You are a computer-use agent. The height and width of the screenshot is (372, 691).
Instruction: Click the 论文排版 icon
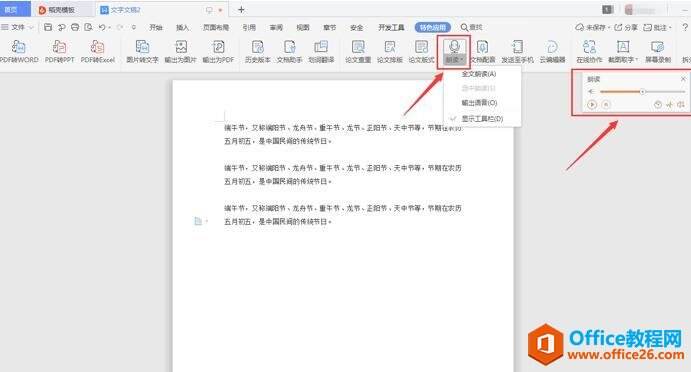390,47
